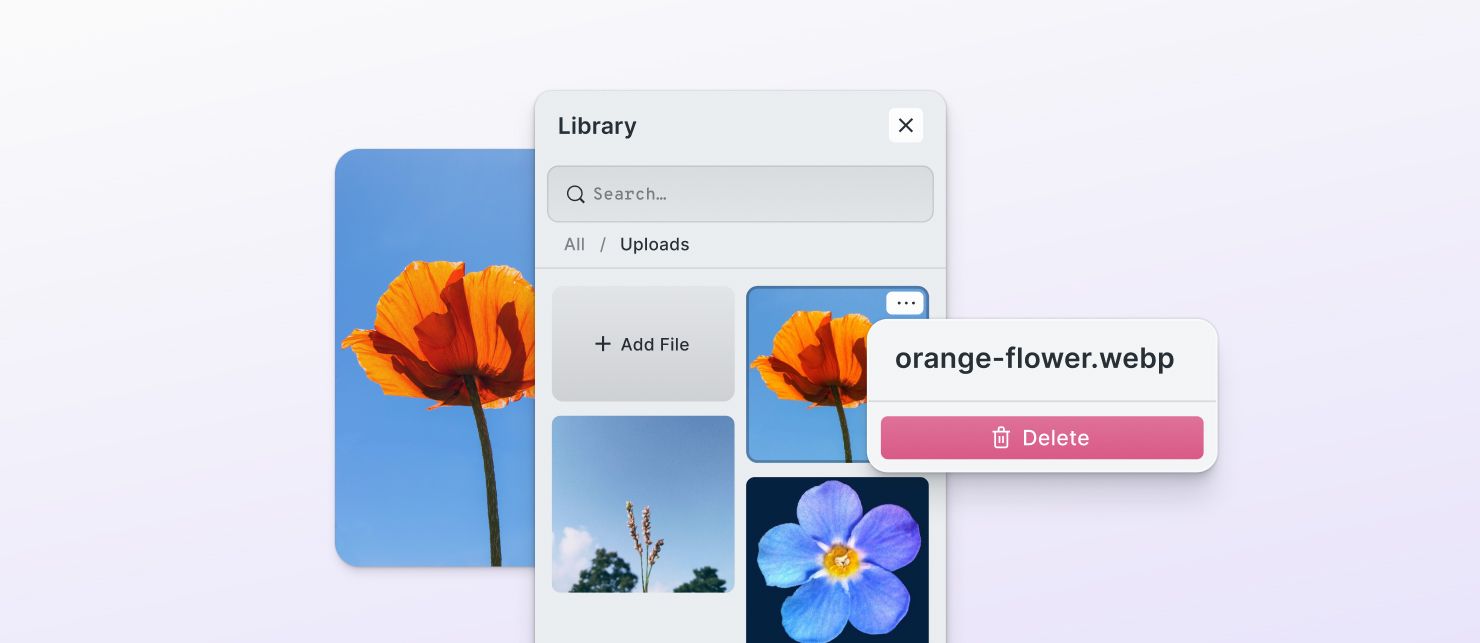Delete the orange-flower.webp file

(x=1042, y=438)
